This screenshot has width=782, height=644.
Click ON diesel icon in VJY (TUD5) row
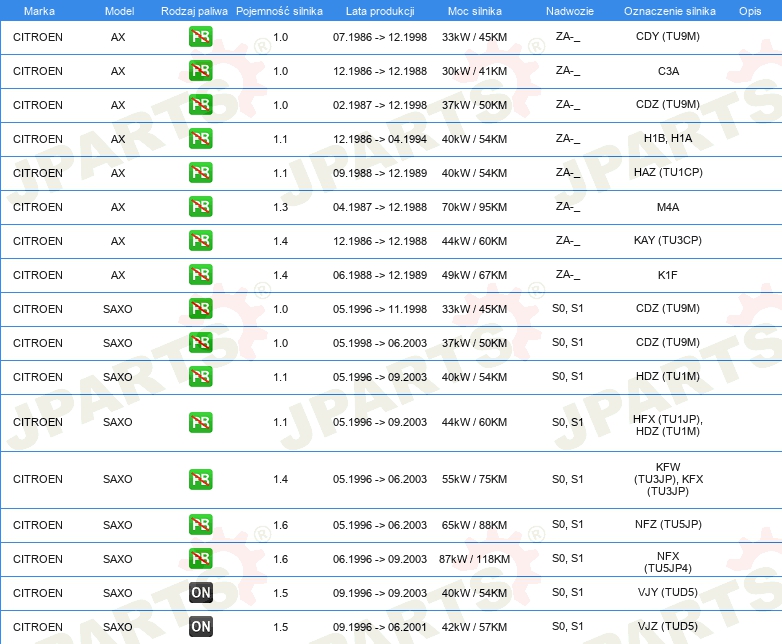point(200,593)
